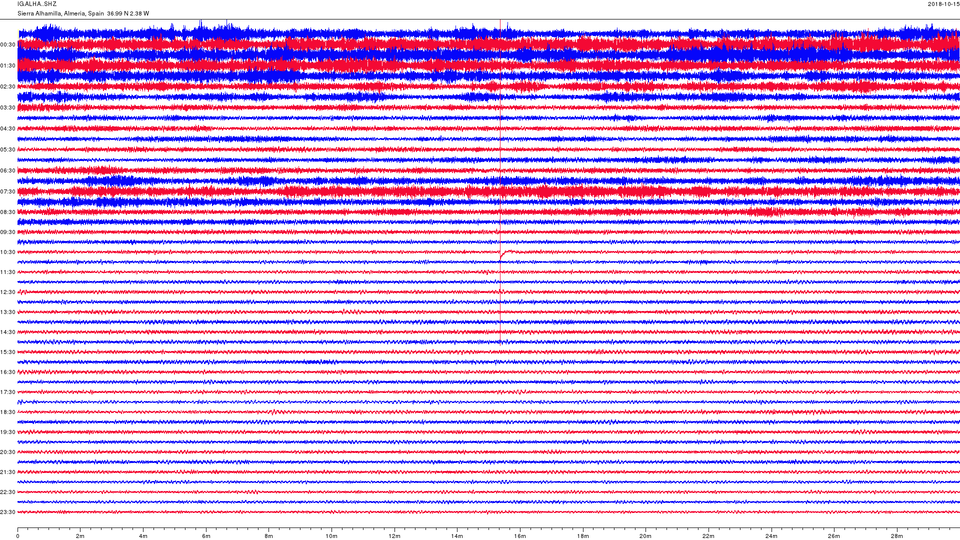
Task: Select the 00:30 time label
Action: [x=8, y=45]
